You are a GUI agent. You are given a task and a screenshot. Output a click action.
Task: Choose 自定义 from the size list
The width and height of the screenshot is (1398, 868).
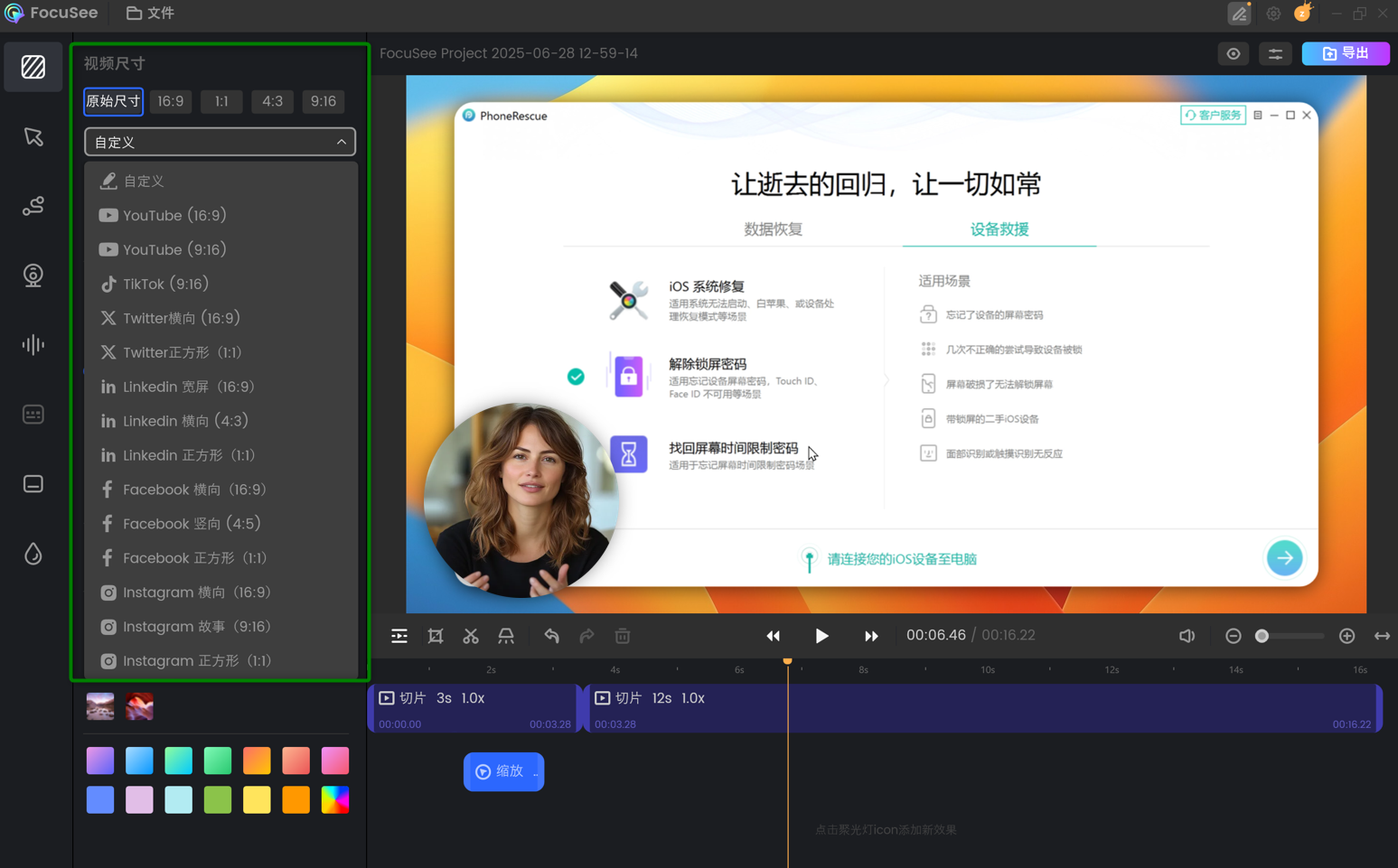tap(221, 182)
